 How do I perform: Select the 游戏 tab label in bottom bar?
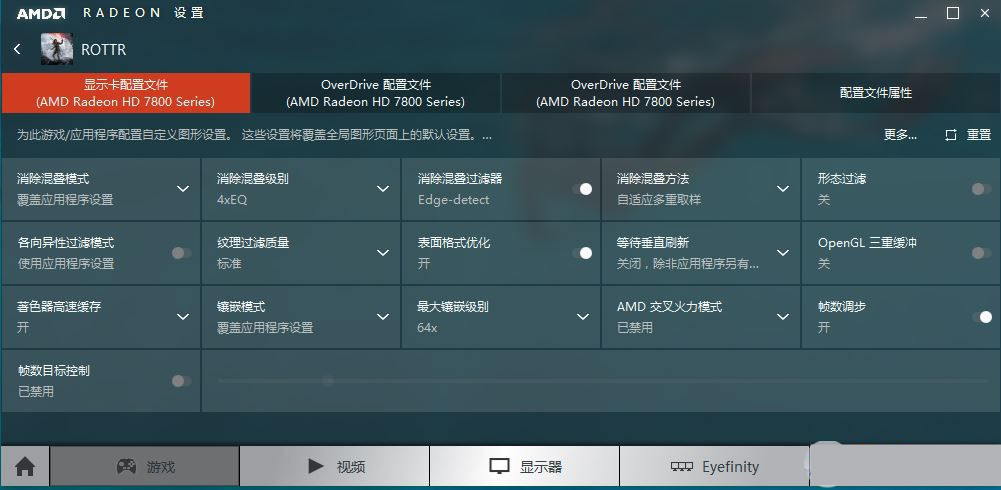pos(161,467)
